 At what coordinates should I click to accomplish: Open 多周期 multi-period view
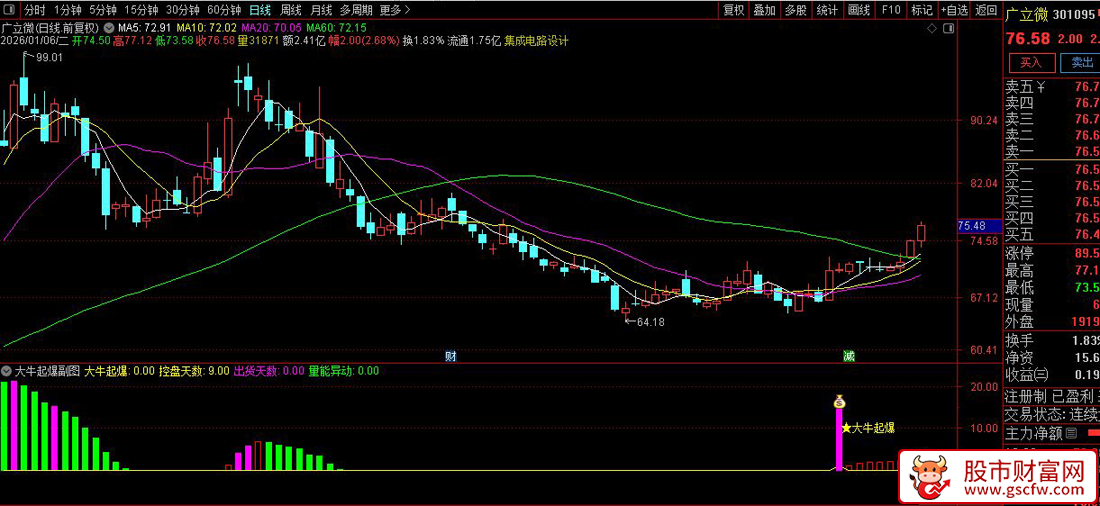[356, 10]
